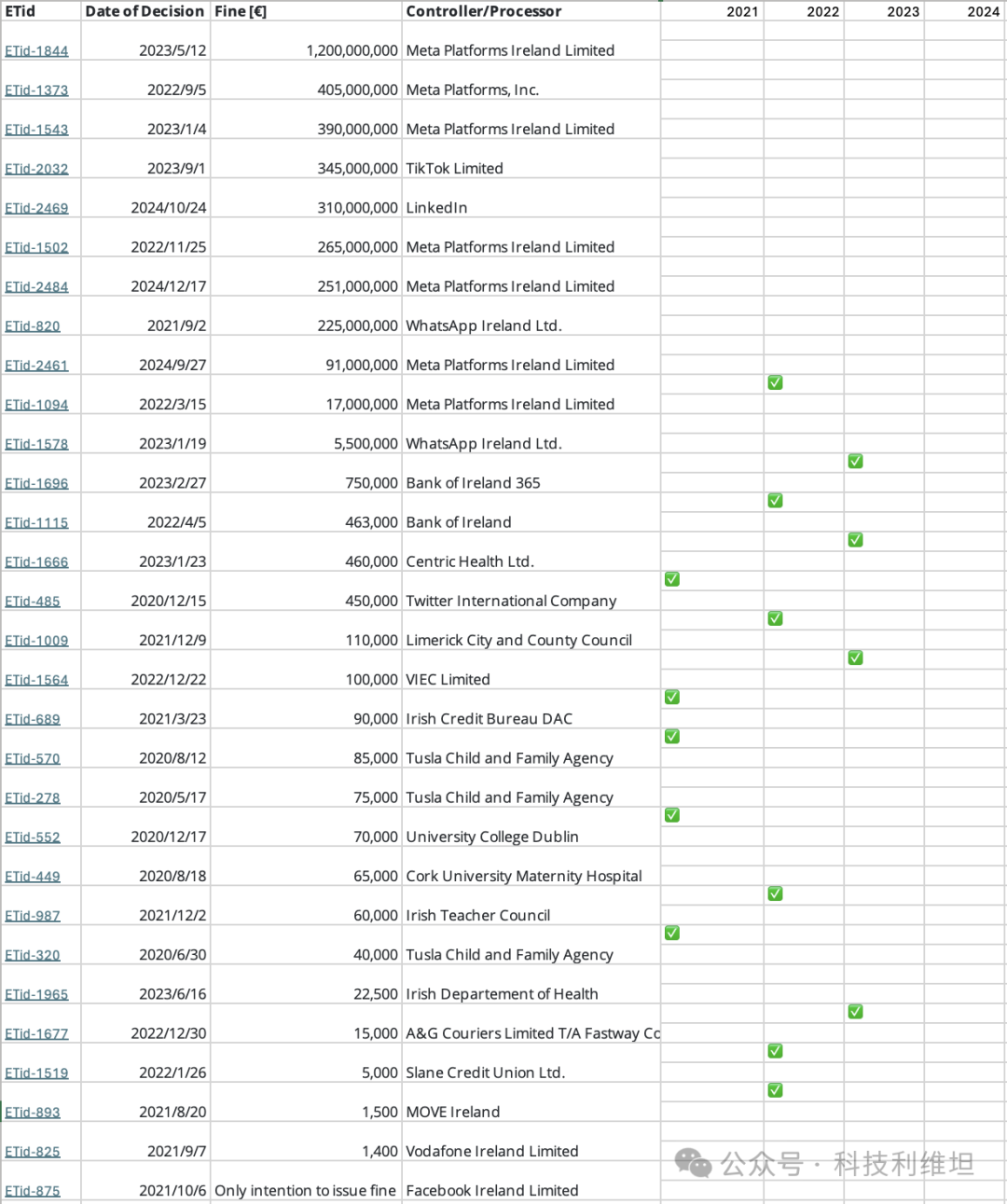Select the 2022 year column header
The width and height of the screenshot is (1007, 1204).
804,11
